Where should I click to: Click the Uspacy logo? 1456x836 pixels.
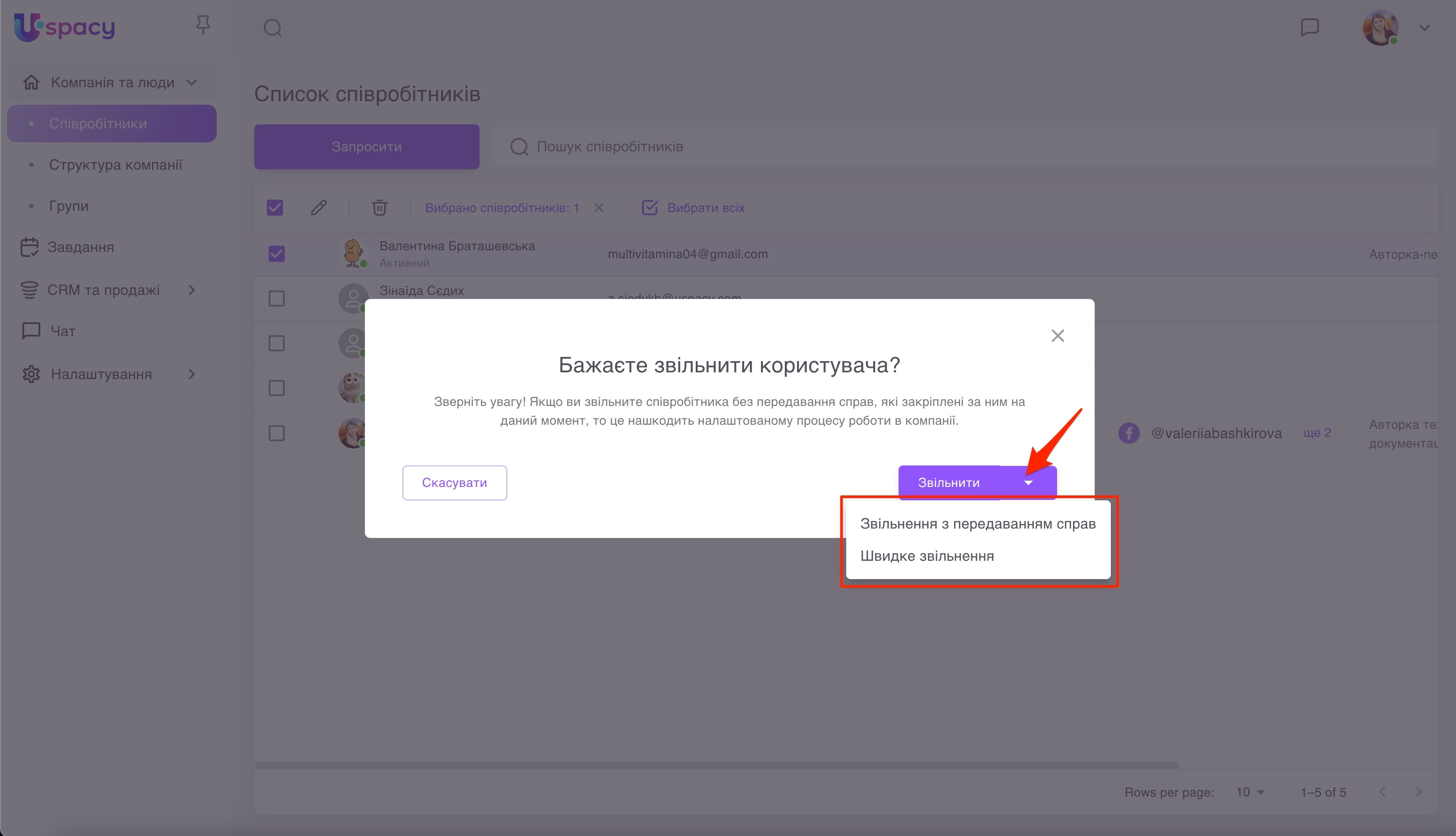pos(64,27)
